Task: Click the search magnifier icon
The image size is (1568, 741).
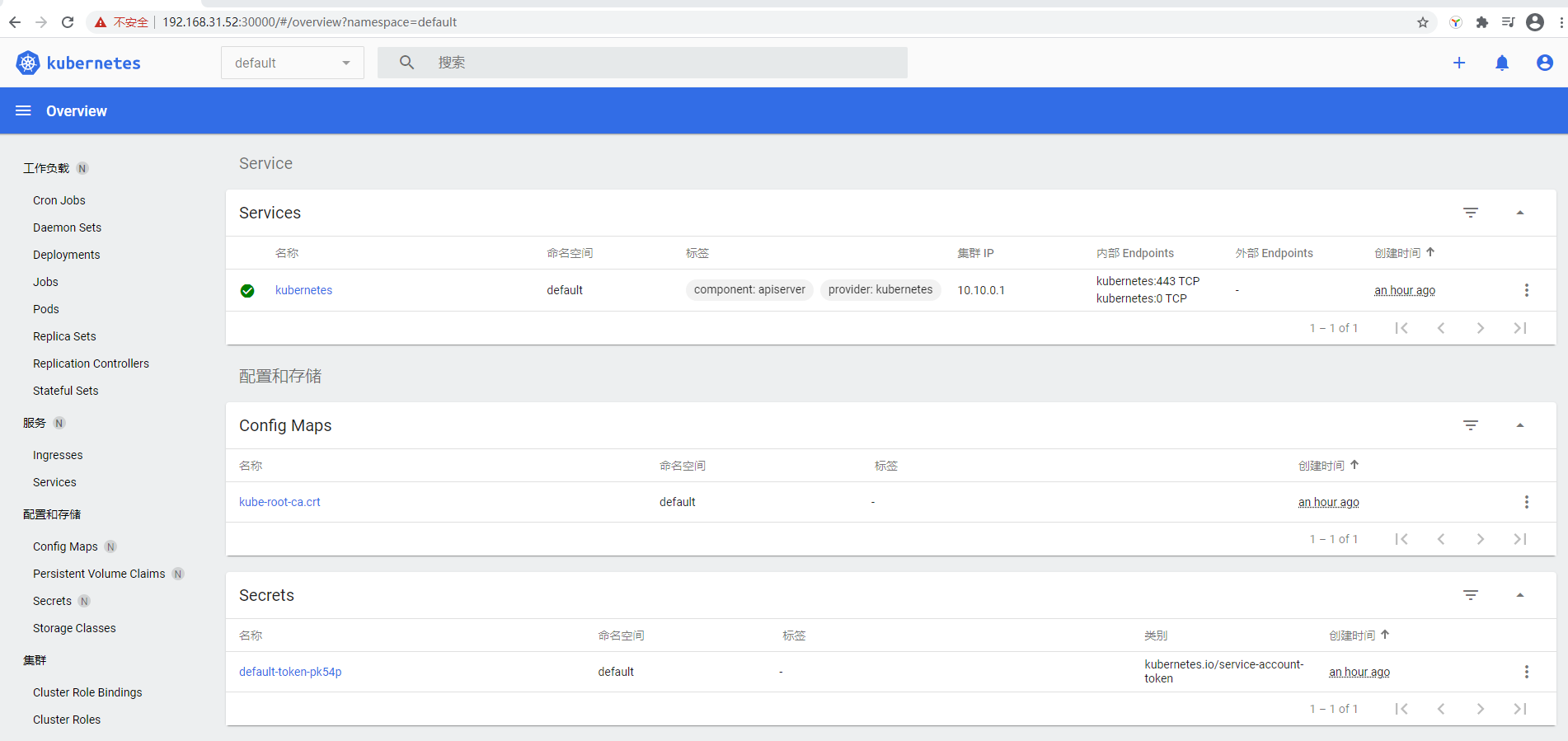Action: pos(406,63)
